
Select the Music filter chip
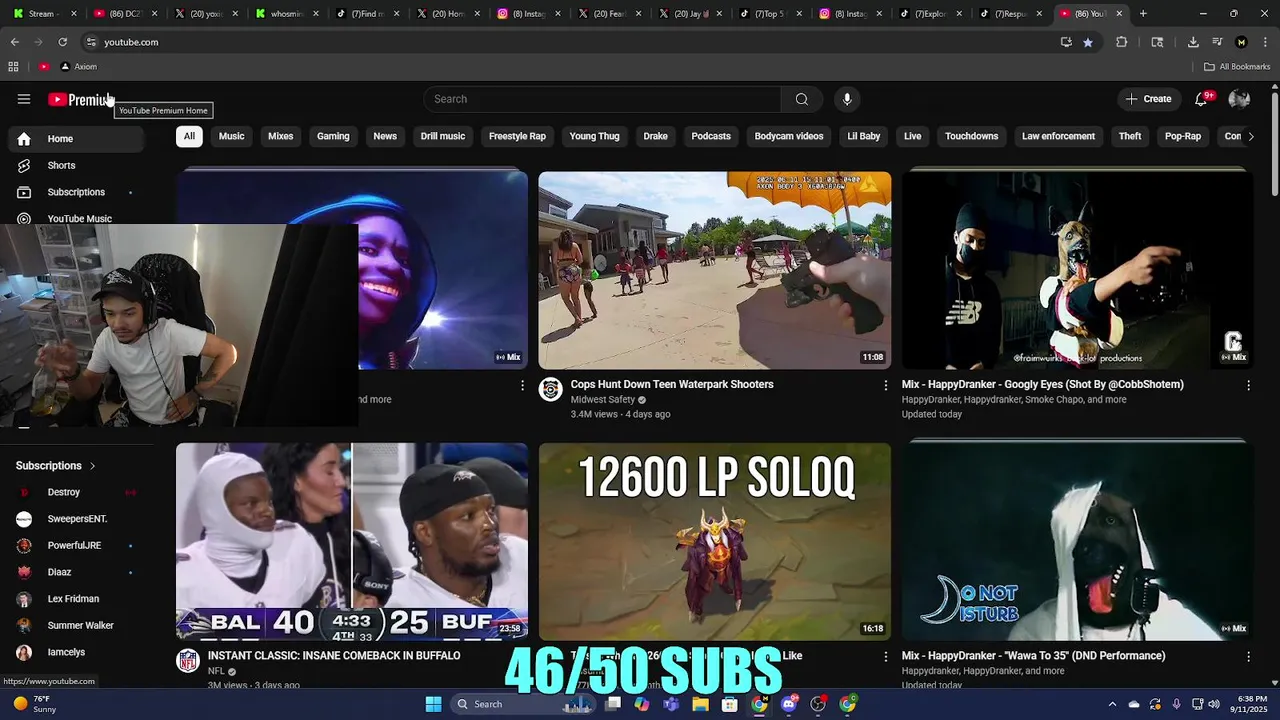[231, 137]
